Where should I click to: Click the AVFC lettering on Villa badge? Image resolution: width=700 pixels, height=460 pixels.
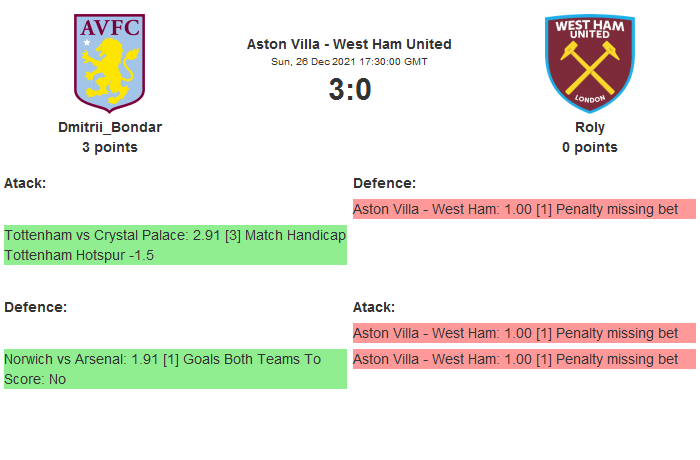109,28
